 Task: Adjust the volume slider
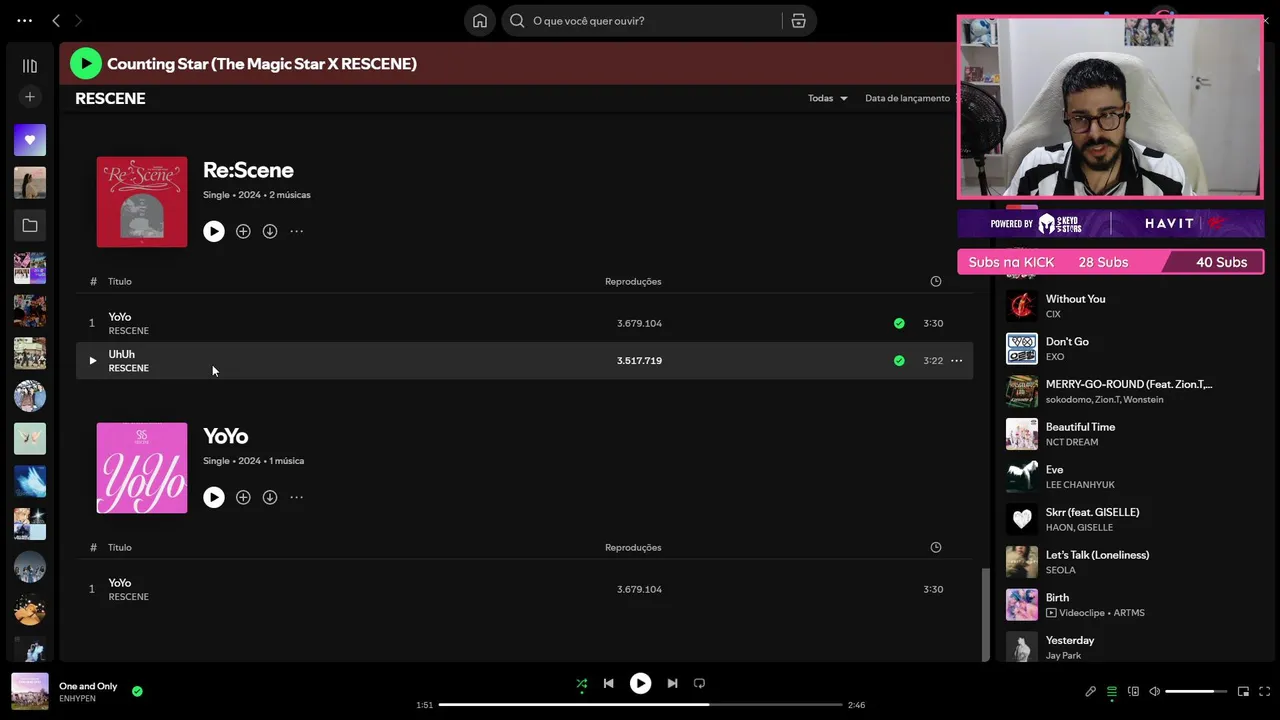[x=1196, y=691]
